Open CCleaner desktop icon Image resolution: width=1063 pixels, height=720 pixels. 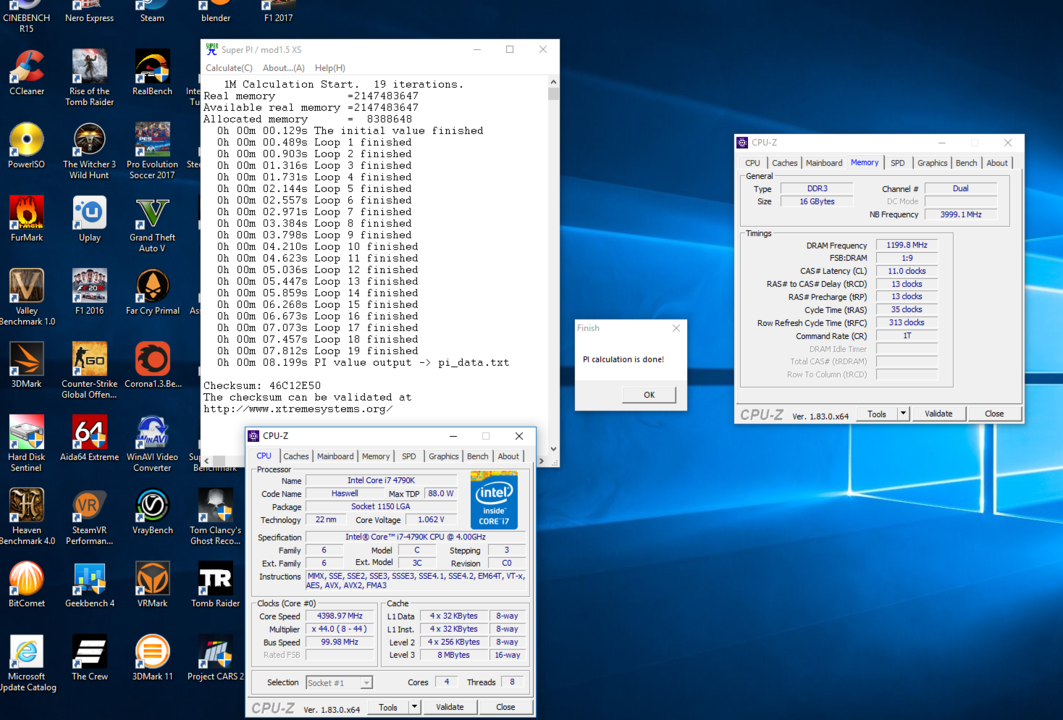[x=26, y=72]
